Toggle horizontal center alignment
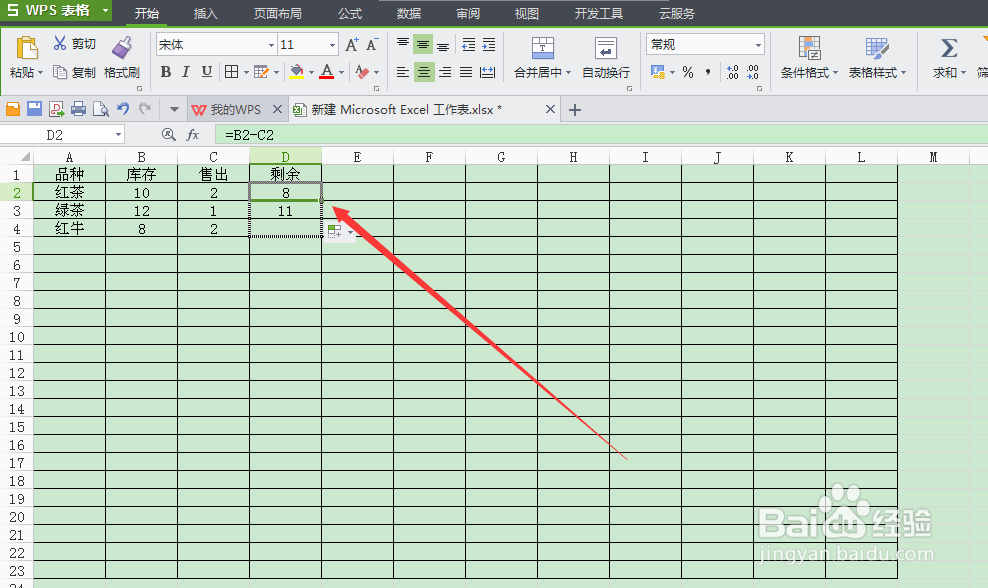Image resolution: width=988 pixels, height=588 pixels. [x=423, y=72]
